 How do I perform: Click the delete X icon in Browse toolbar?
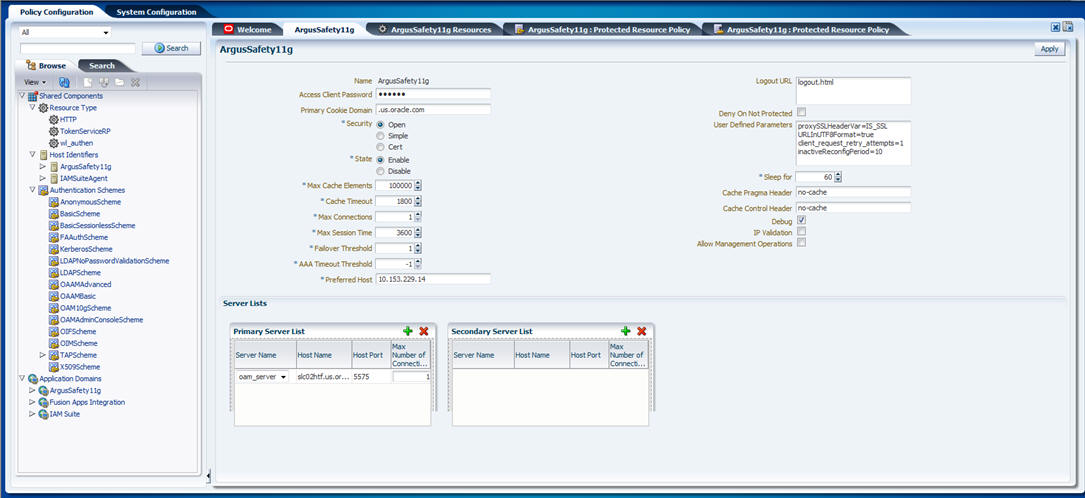click(x=135, y=82)
